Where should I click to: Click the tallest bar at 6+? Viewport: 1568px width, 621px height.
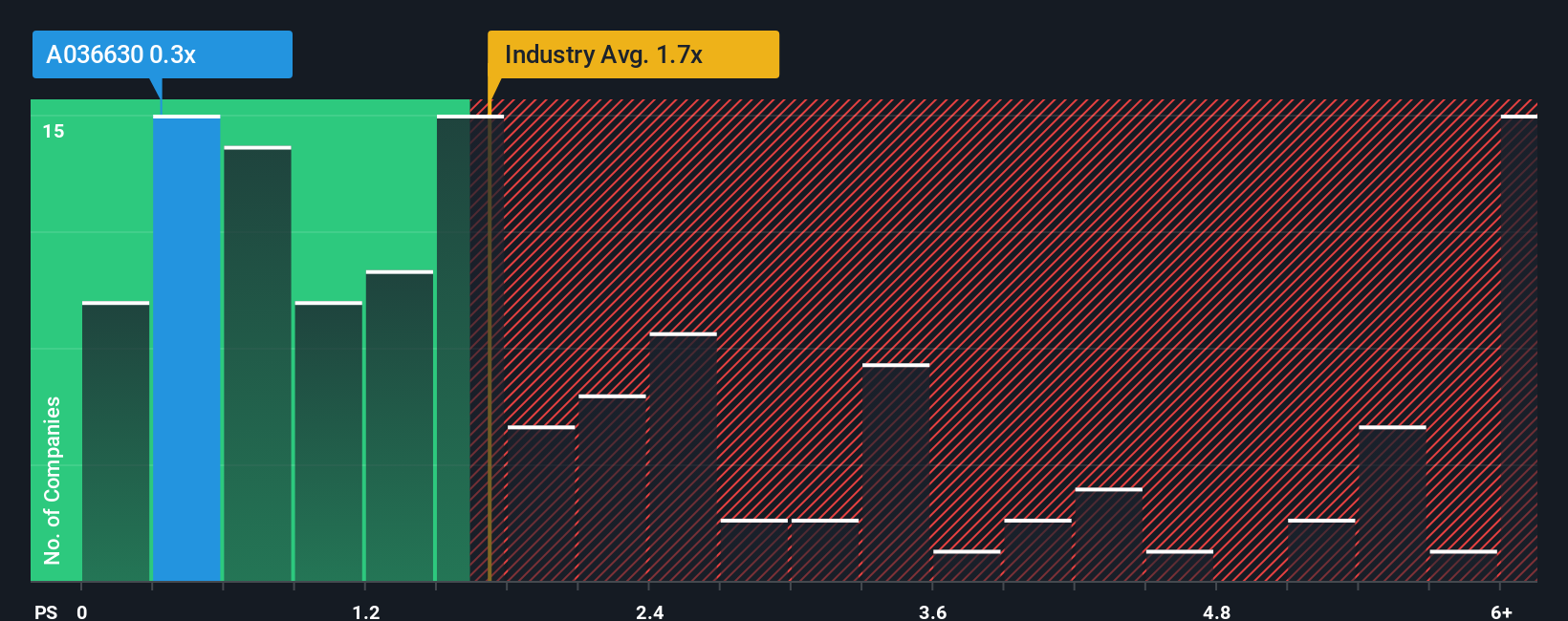[1518, 348]
